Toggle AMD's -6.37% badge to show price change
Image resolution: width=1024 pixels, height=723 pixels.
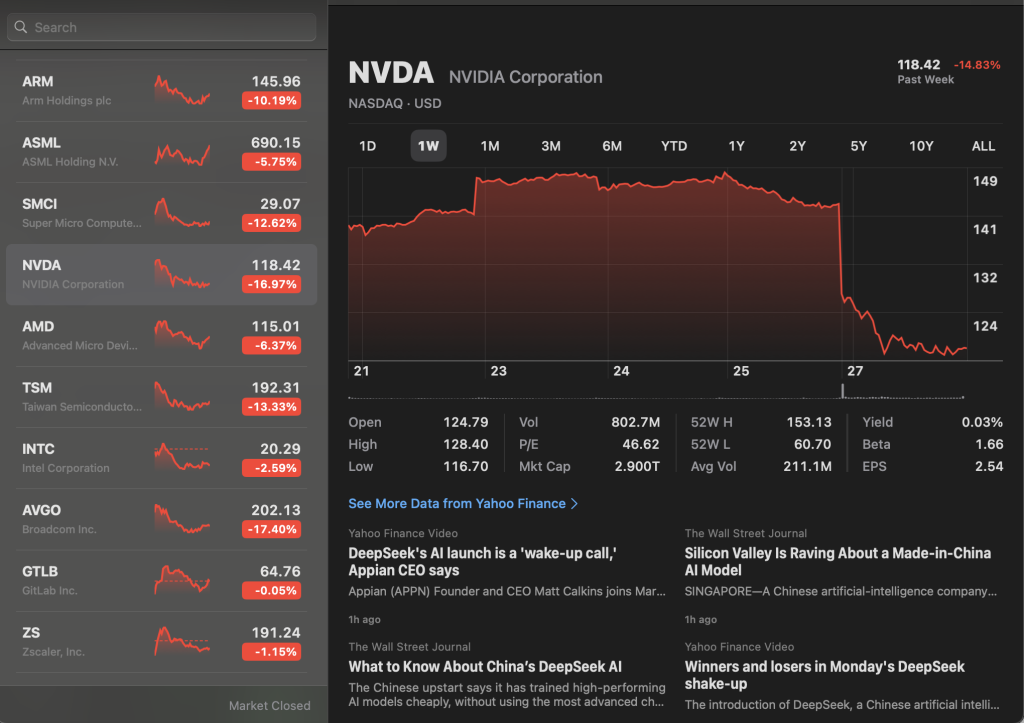[272, 345]
